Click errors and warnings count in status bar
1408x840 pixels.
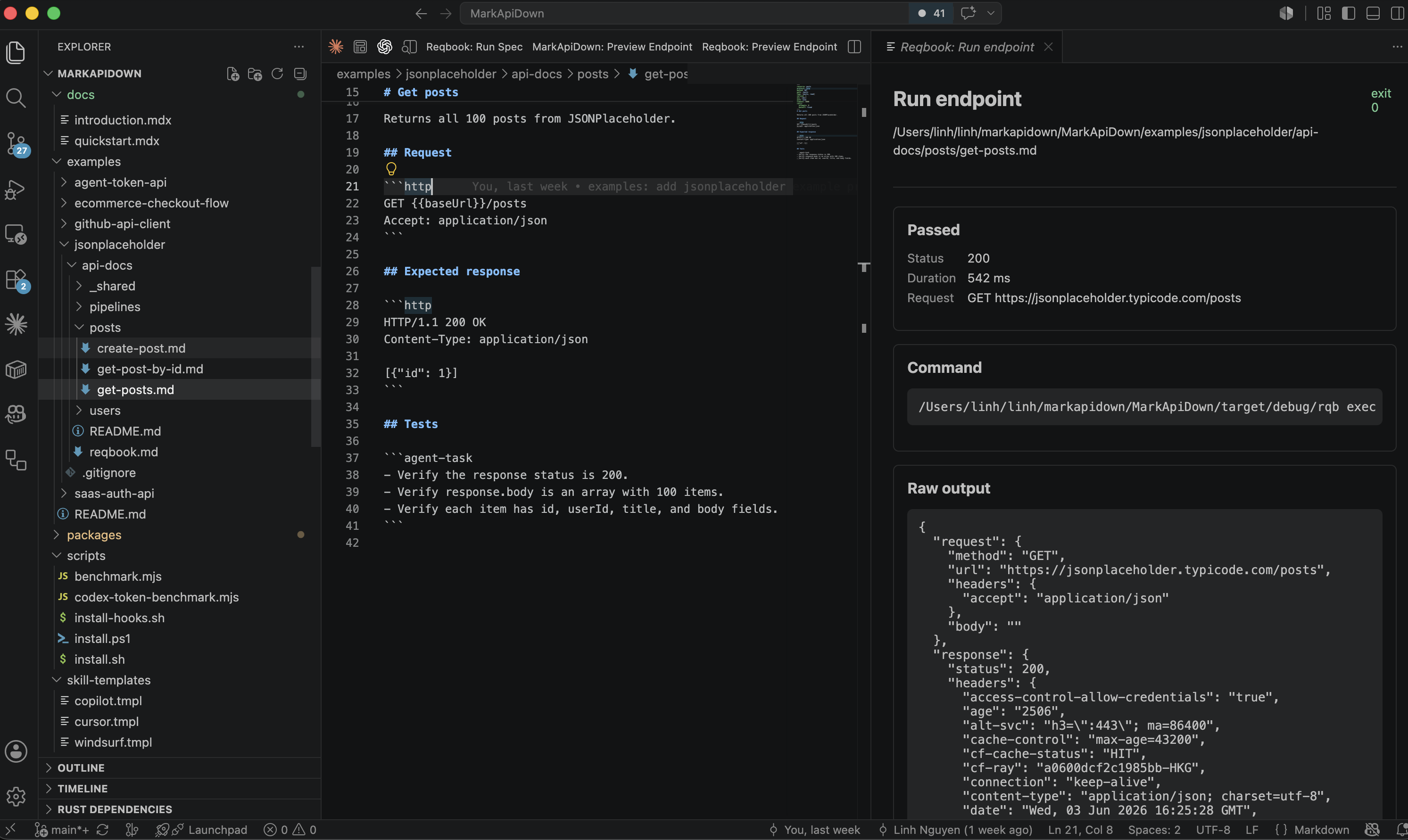(x=290, y=830)
